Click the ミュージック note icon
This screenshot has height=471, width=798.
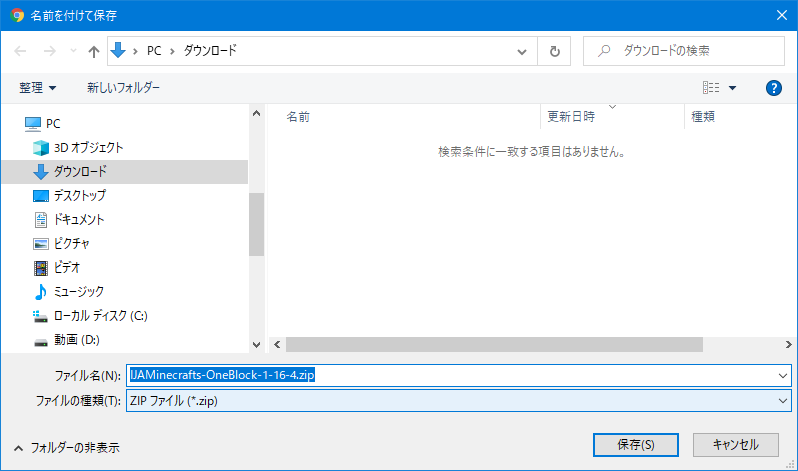(40, 292)
